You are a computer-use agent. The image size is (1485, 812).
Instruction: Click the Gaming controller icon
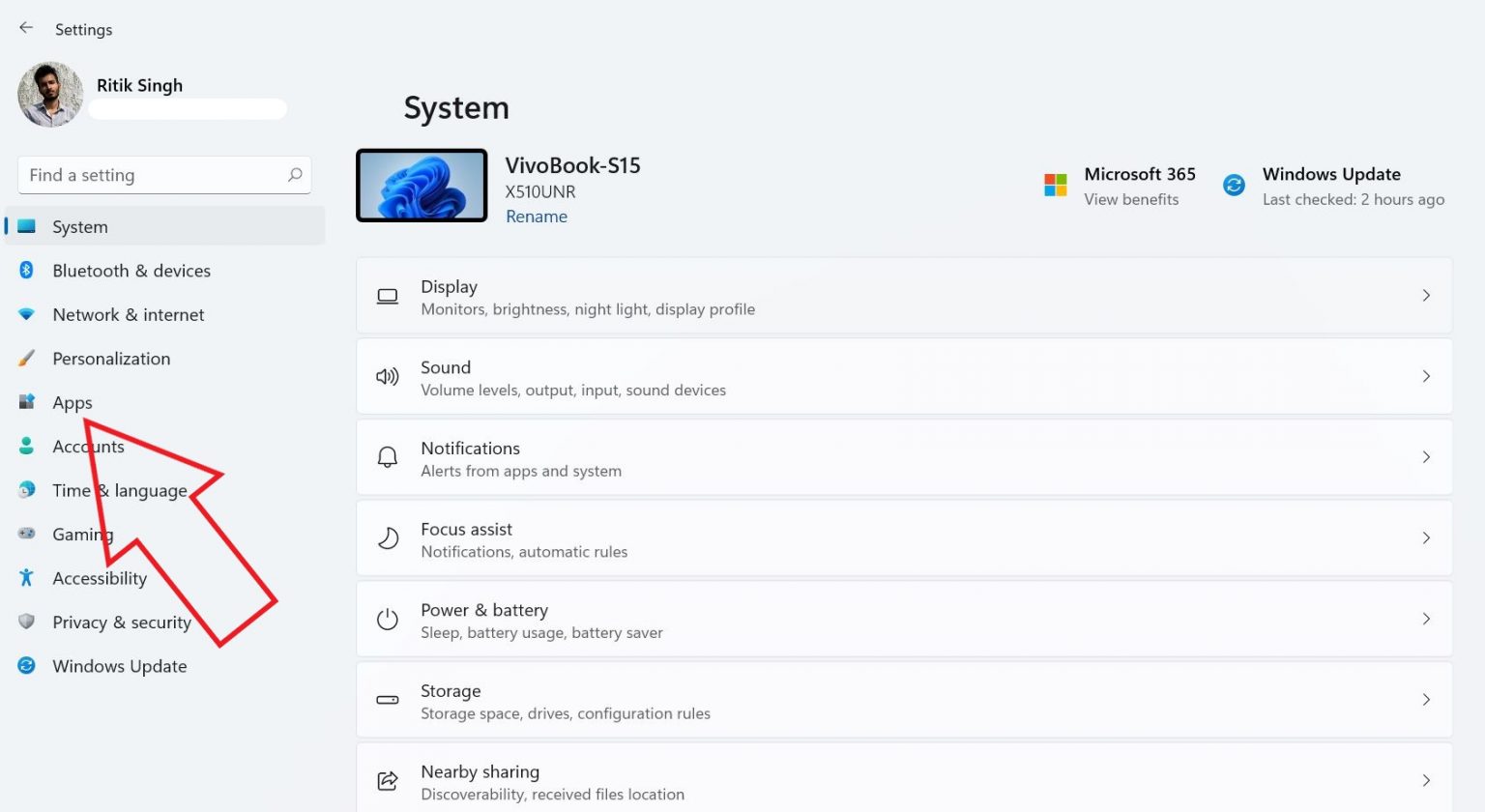27,534
